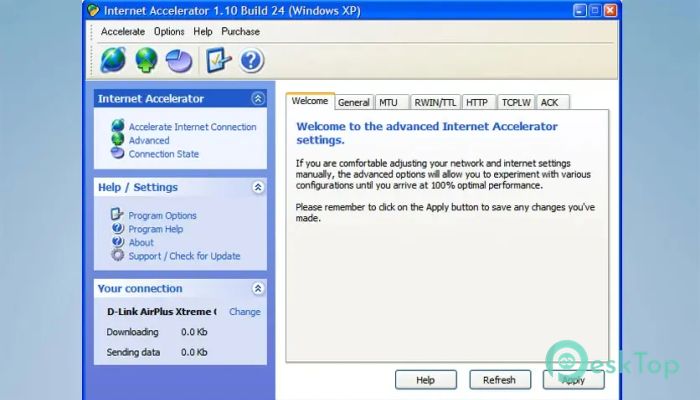The width and height of the screenshot is (700, 400).
Task: Click the application icon in the title bar
Action: (93, 10)
